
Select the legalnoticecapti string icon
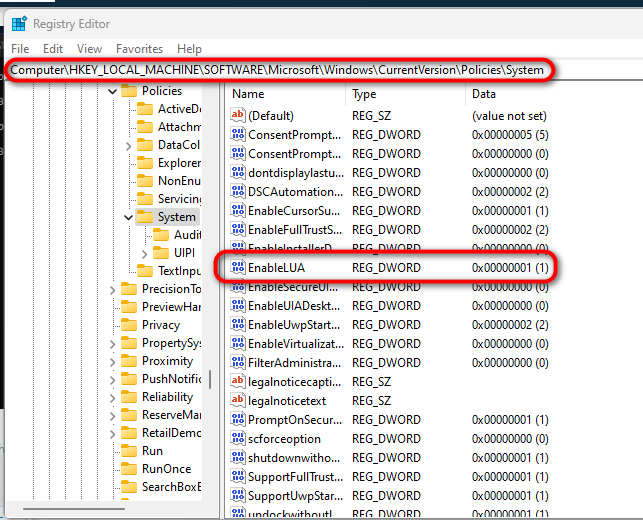pyautogui.click(x=238, y=381)
